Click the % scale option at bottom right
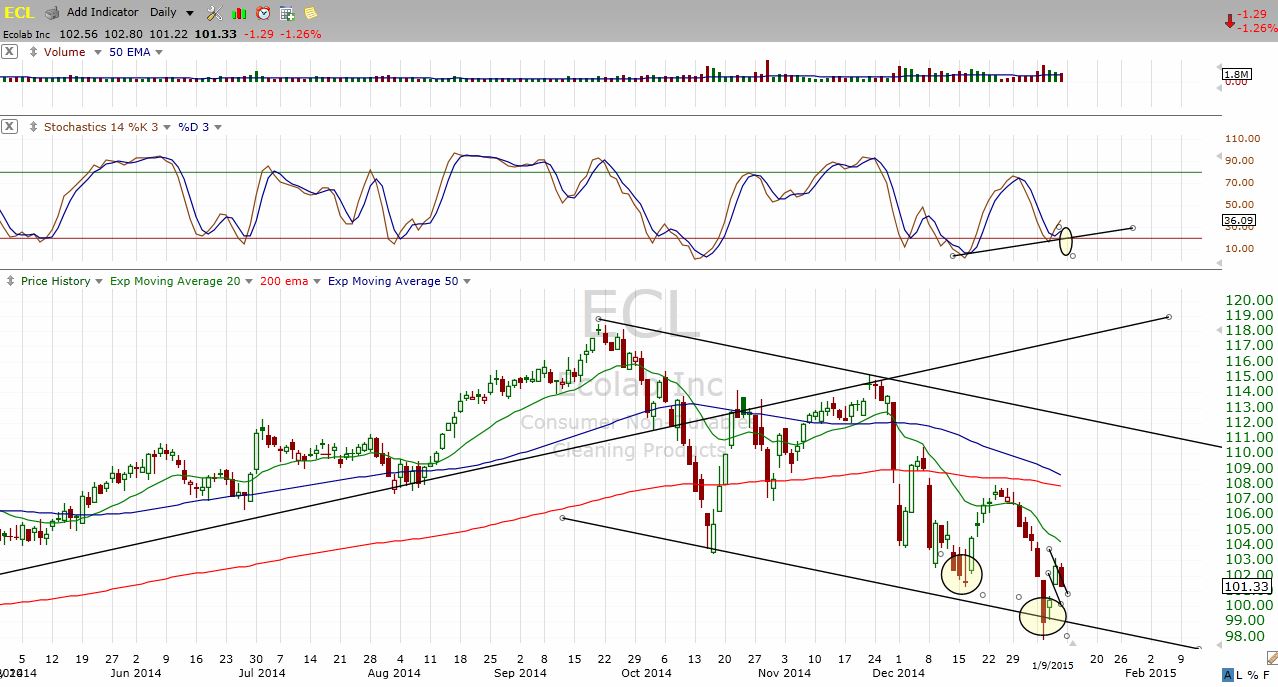This screenshot has height=687, width=1278. point(1252,676)
